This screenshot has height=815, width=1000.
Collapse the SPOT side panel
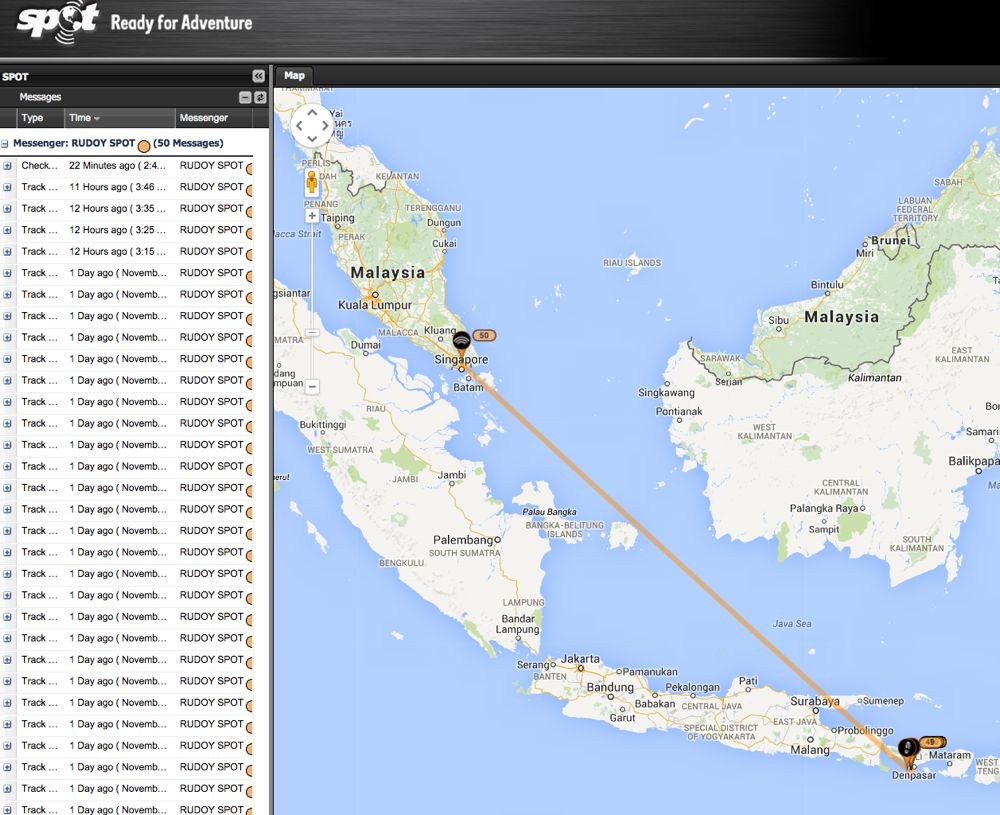coord(258,76)
